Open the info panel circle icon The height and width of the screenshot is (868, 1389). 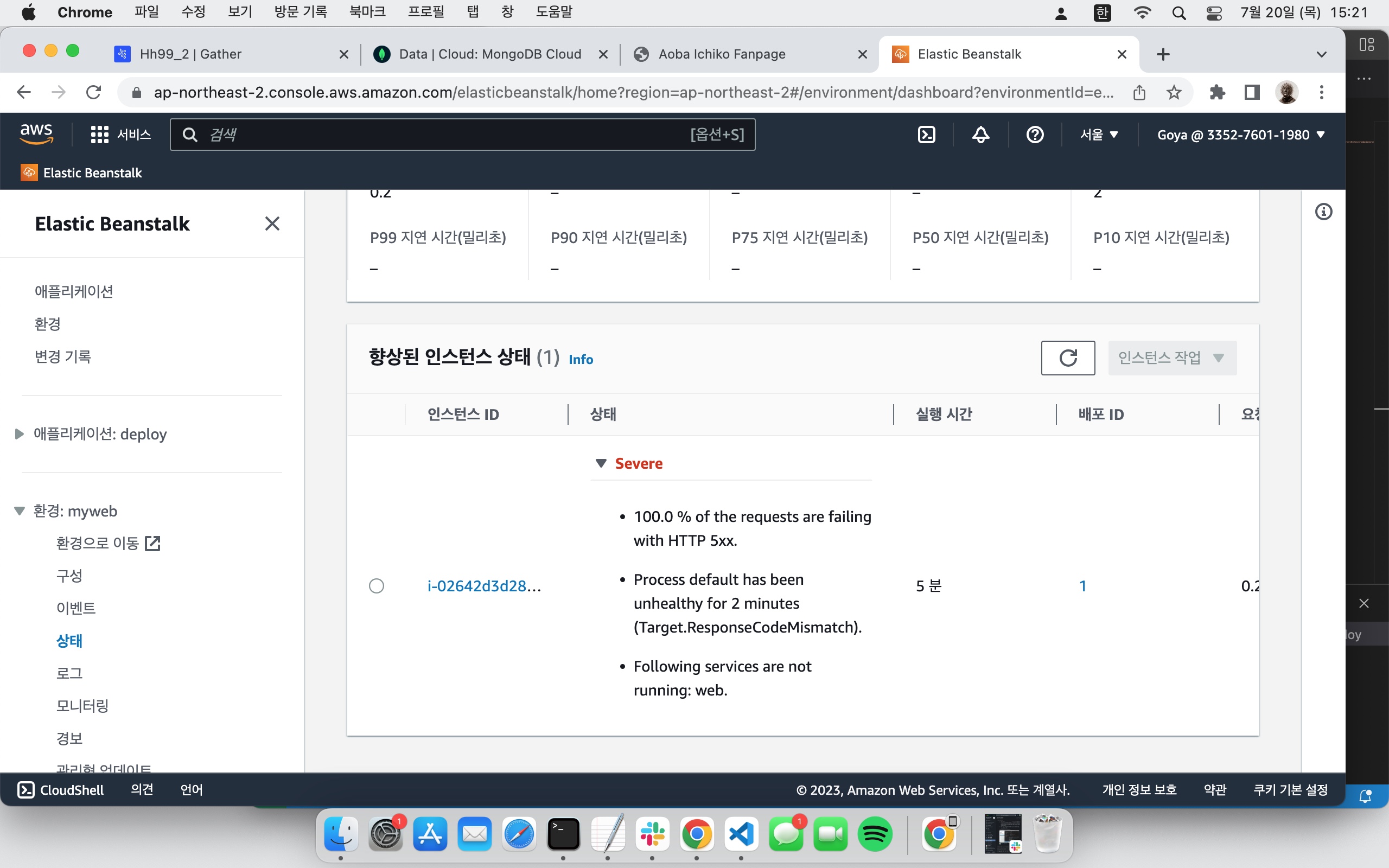[x=1323, y=212]
